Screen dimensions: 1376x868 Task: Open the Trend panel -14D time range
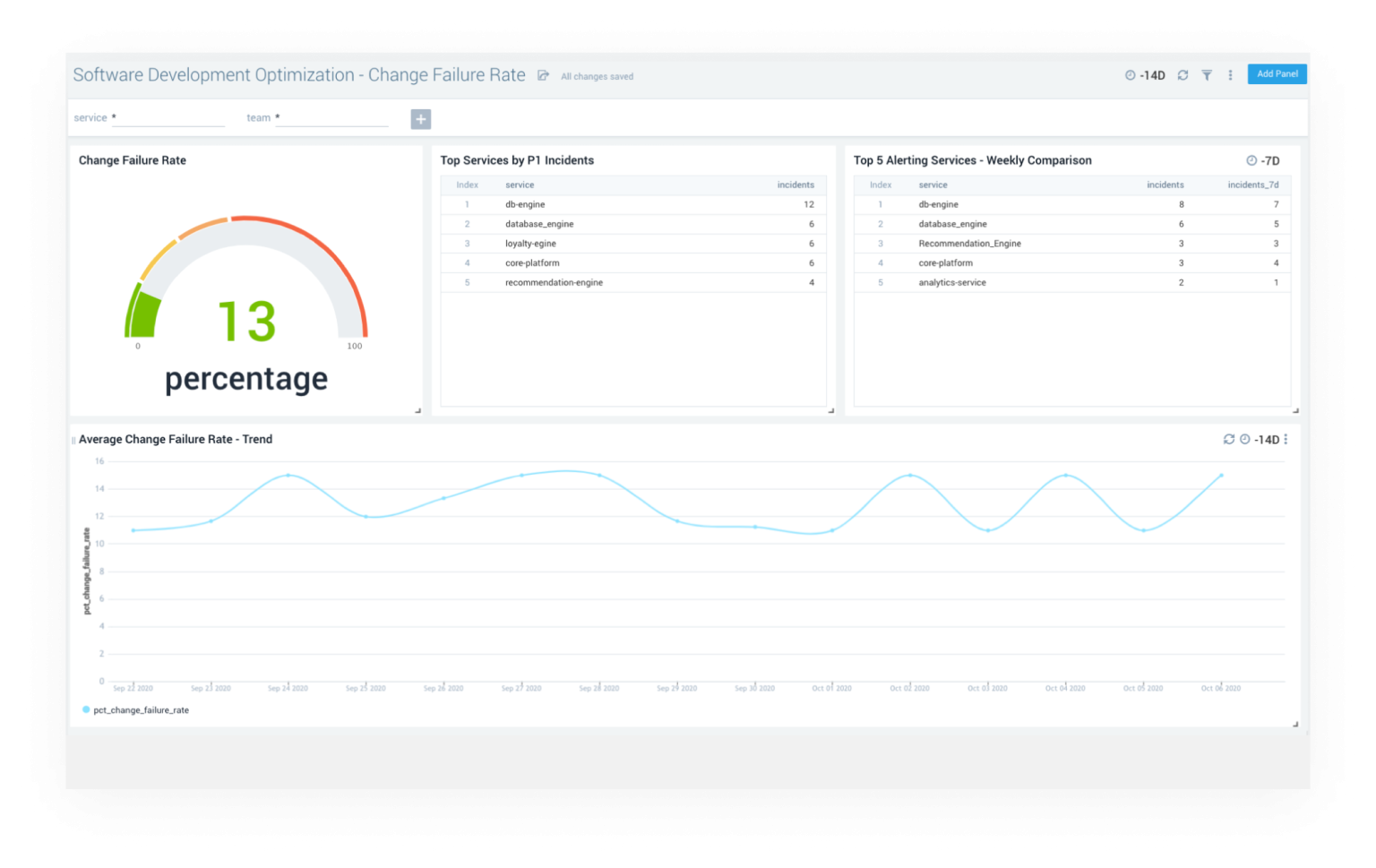click(1260, 440)
